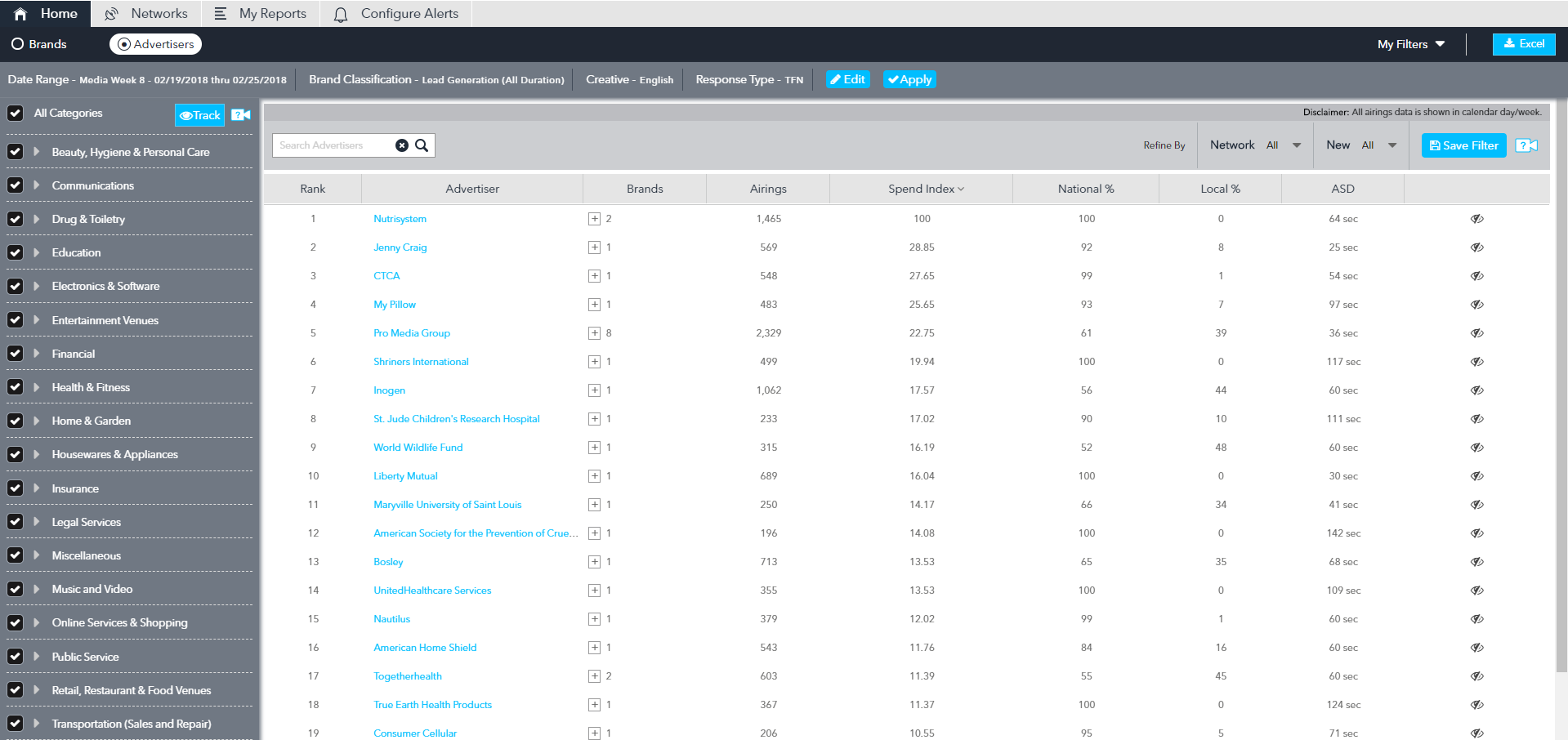
Task: Open the My Reports tab
Action: click(x=260, y=14)
